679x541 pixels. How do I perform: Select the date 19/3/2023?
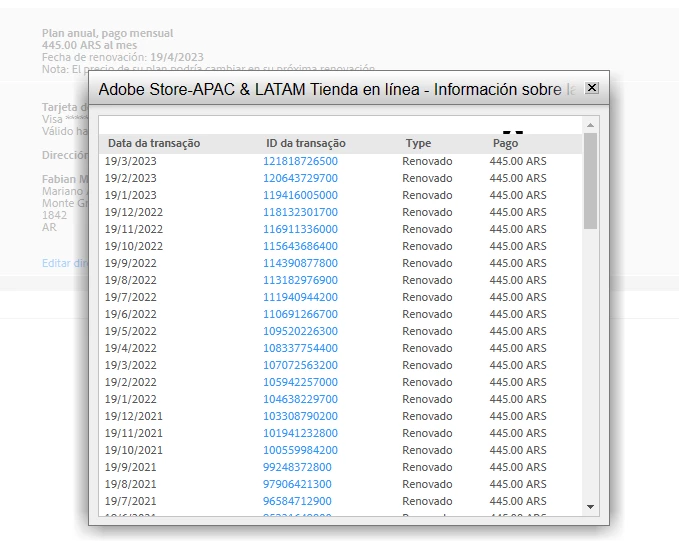pos(130,161)
